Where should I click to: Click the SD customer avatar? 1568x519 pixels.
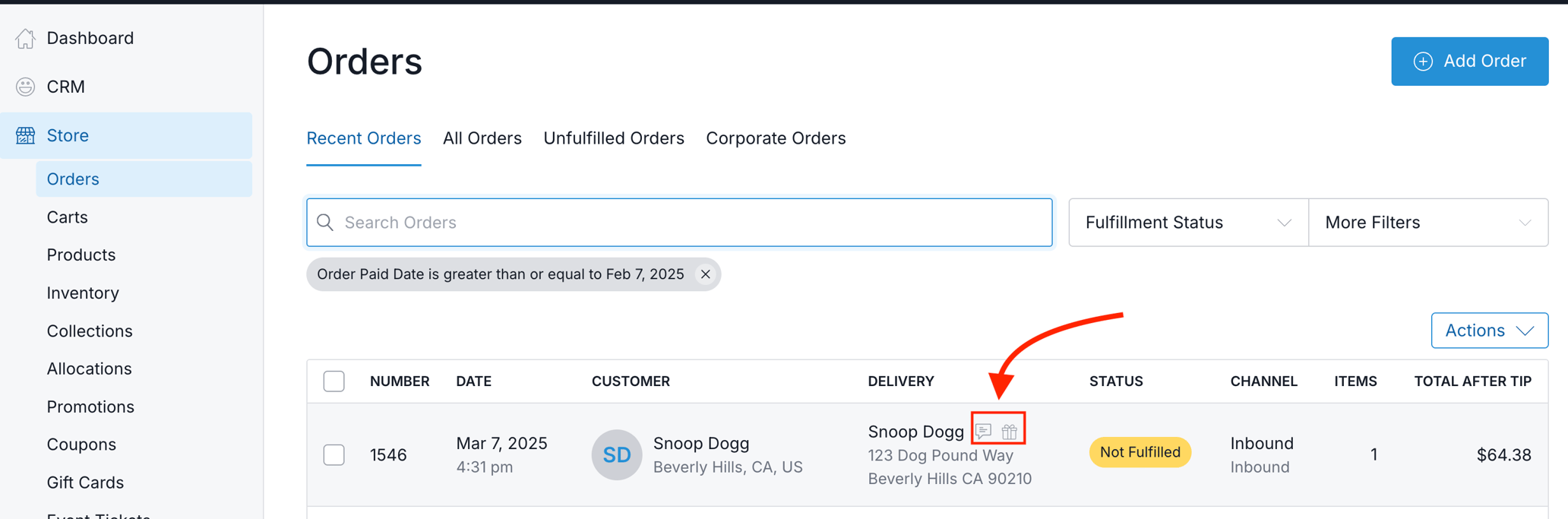click(x=617, y=454)
